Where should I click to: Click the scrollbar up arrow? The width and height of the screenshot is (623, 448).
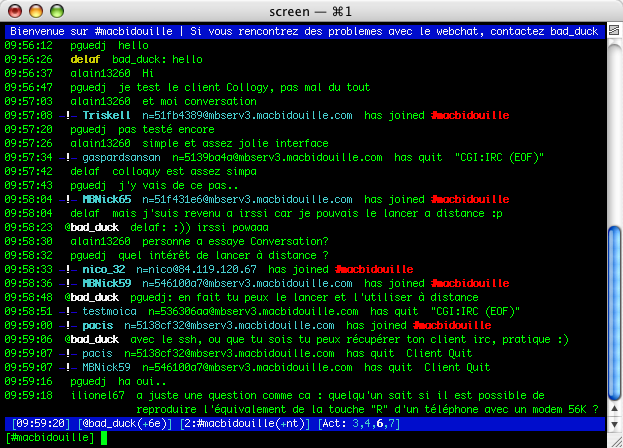[x=614, y=408]
